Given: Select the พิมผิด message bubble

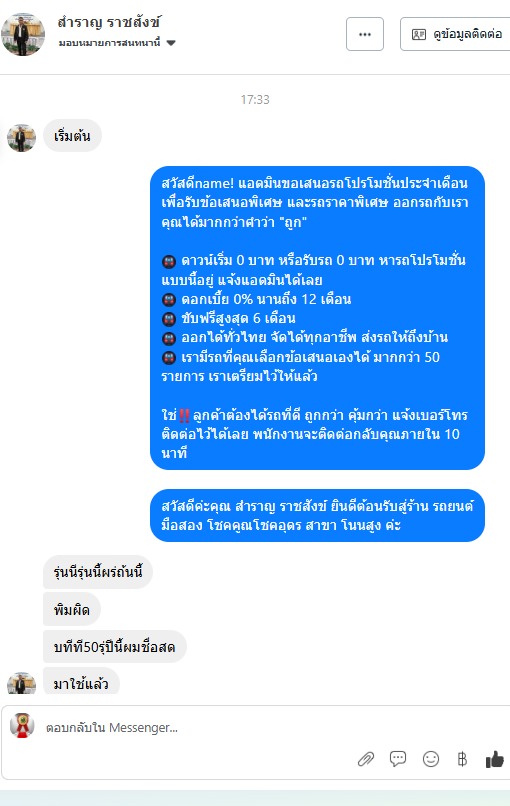Looking at the screenshot, I should pyautogui.click(x=71, y=610).
